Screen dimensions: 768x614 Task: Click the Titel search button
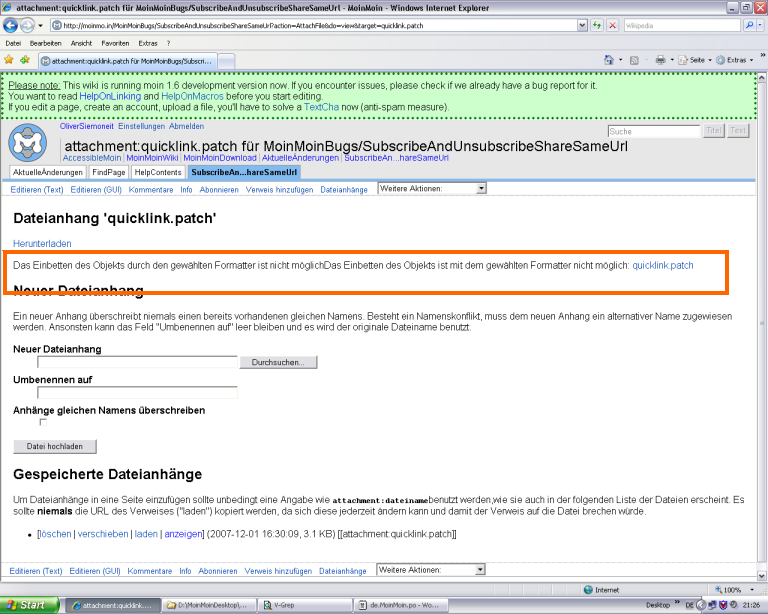[714, 130]
